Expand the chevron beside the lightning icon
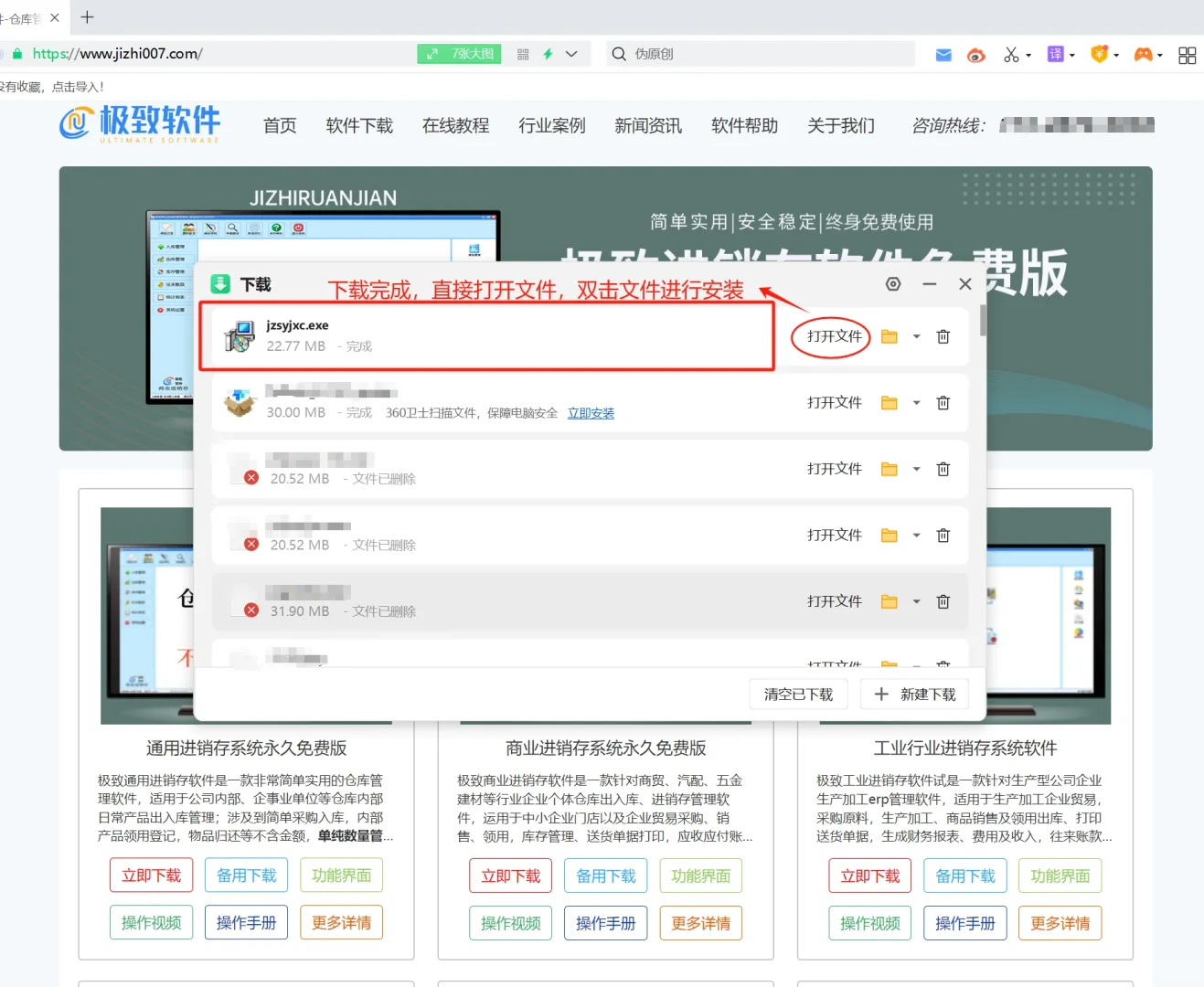Screen dimensions: 1204x987 point(571,54)
